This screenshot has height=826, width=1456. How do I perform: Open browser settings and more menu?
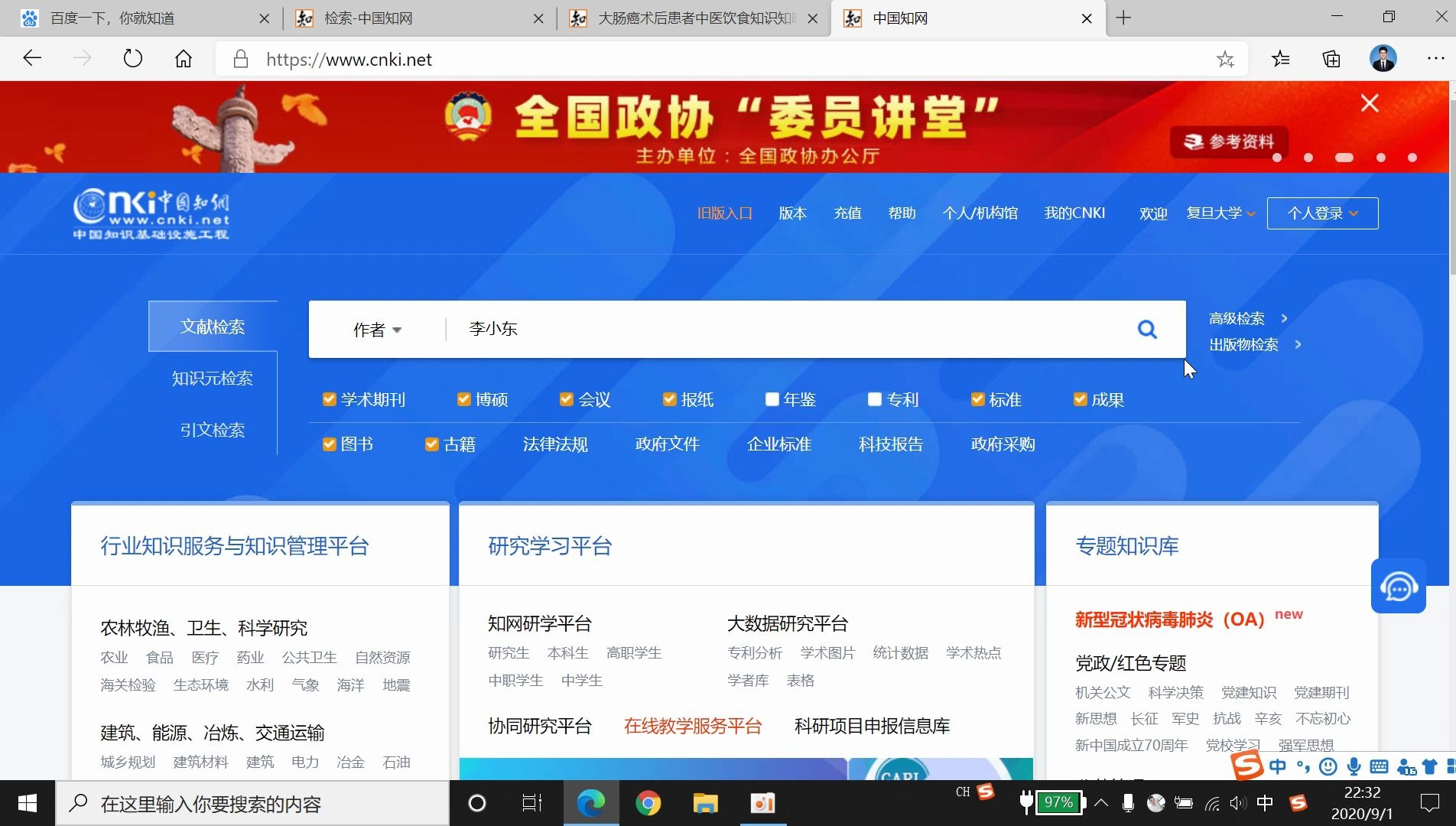tap(1436, 59)
